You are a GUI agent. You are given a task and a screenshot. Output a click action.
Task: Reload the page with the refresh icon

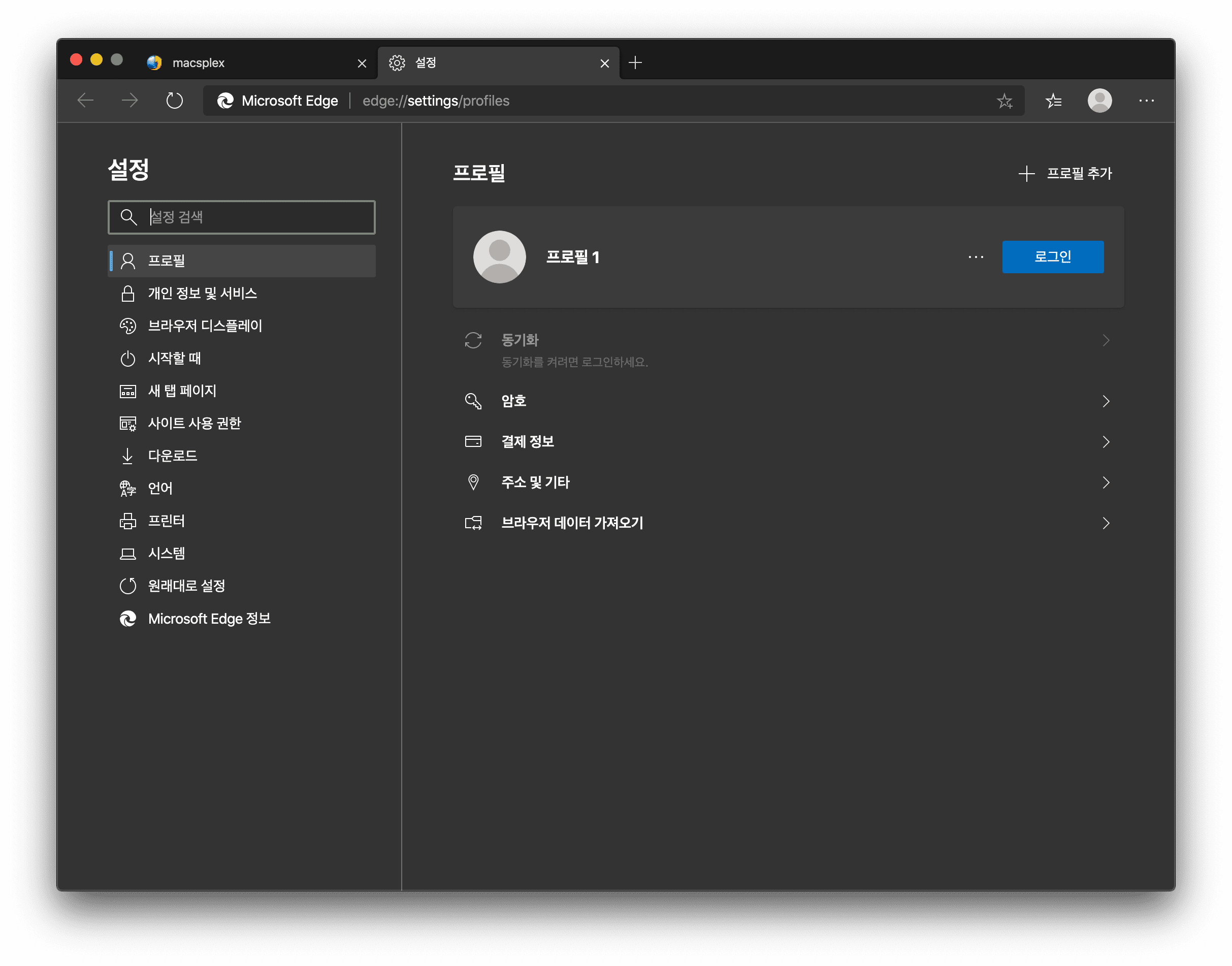174,101
